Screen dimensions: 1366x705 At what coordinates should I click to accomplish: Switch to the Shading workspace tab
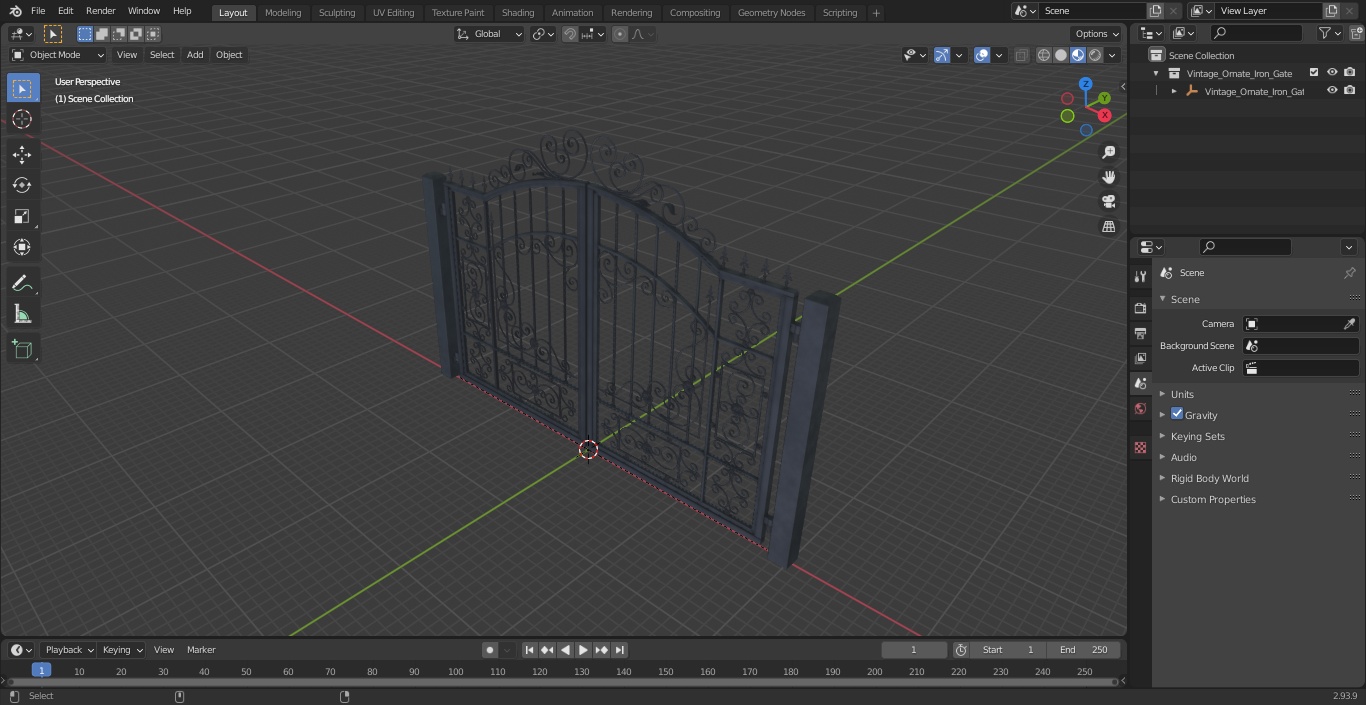pyautogui.click(x=518, y=13)
